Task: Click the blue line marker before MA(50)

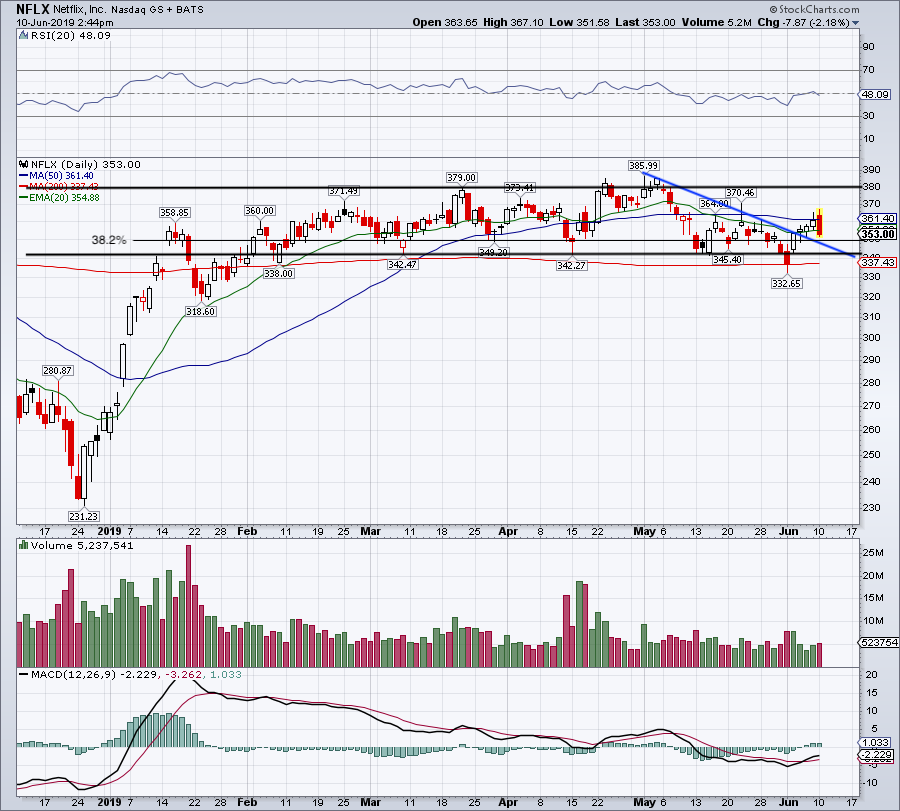Action: tap(24, 176)
